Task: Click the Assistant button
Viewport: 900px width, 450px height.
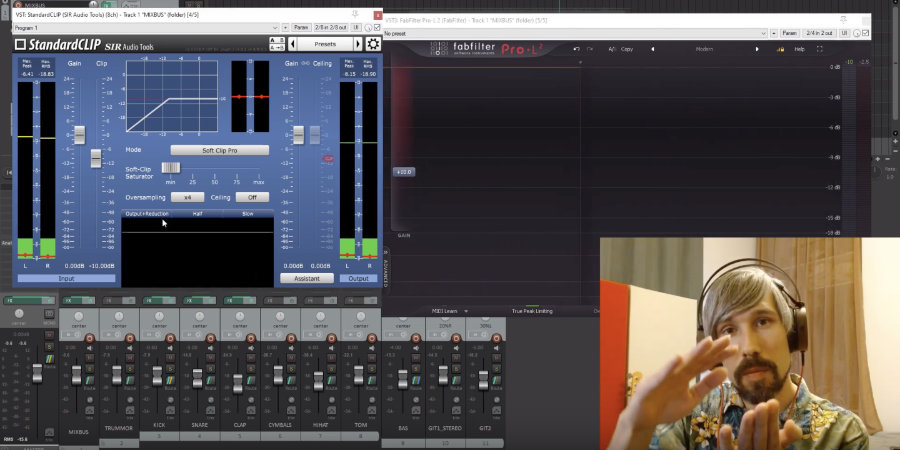Action: (307, 278)
